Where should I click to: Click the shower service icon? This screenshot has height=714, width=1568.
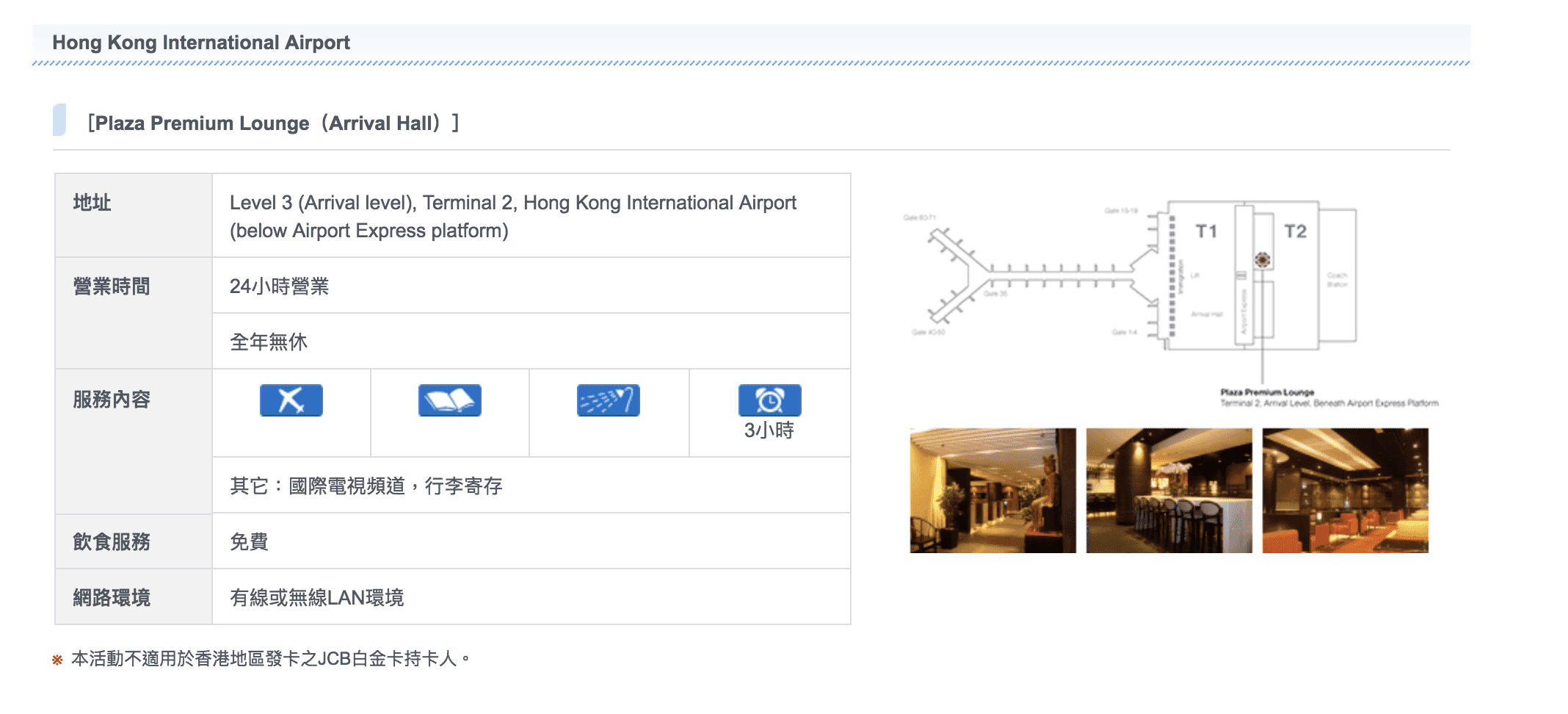click(608, 400)
